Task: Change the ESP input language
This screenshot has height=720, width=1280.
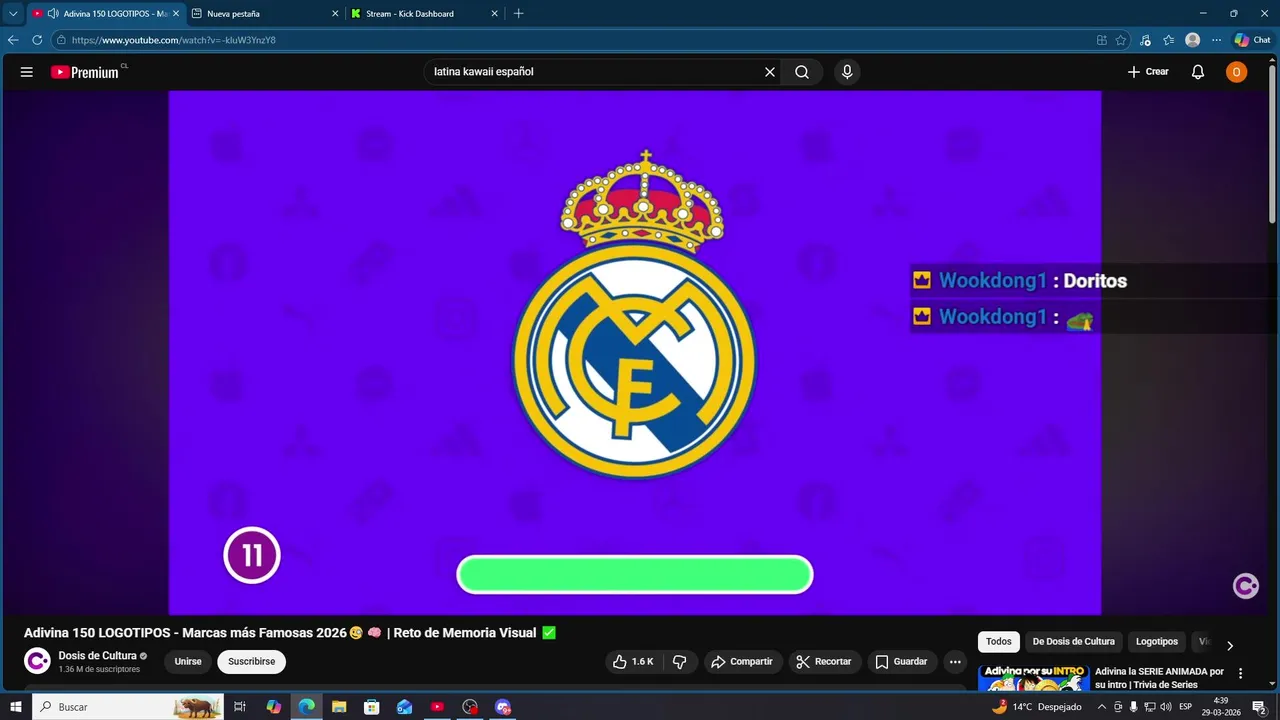Action: point(1186,707)
